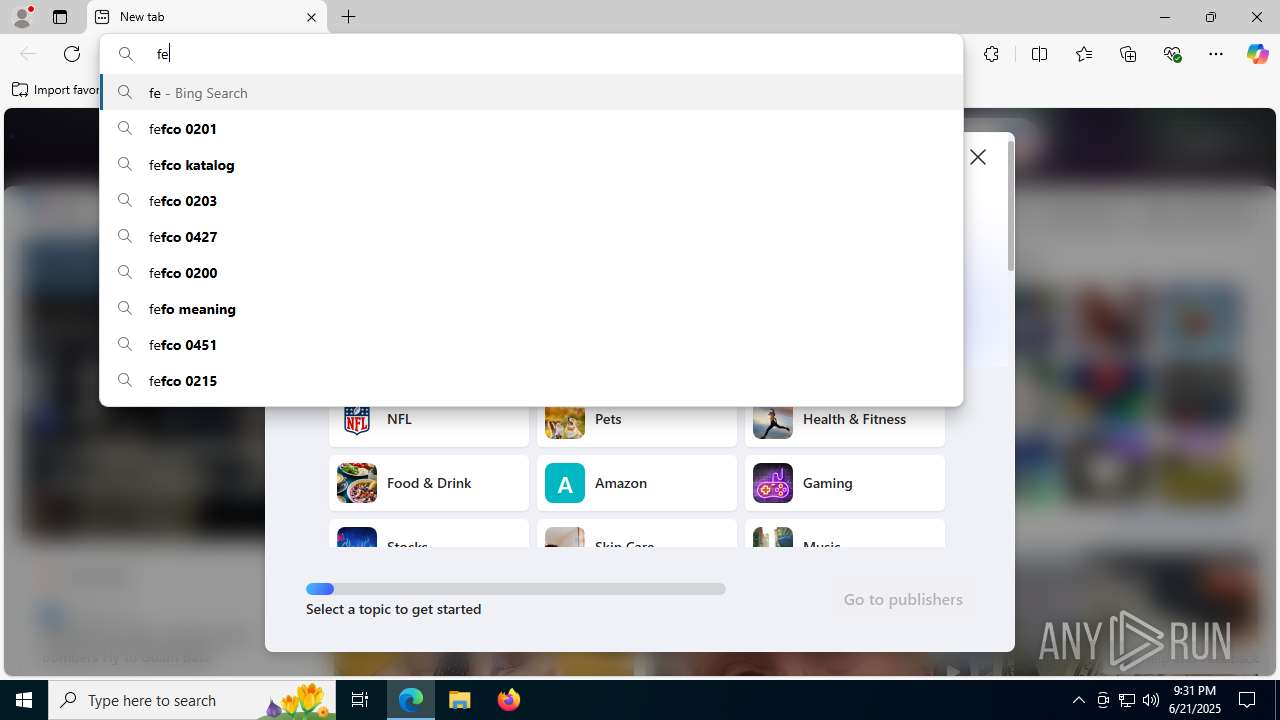1280x720 pixels.
Task: Choose suggestion fefco 0201
Action: pyautogui.click(x=531, y=128)
